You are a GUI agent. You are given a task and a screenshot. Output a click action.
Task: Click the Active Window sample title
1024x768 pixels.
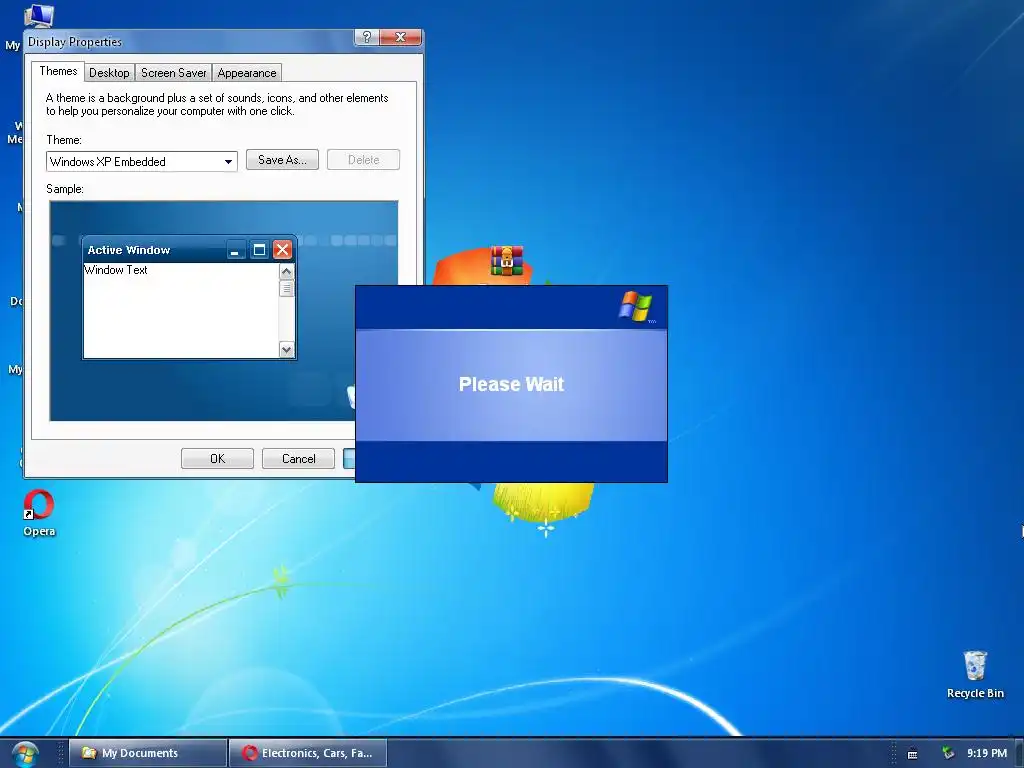pyautogui.click(x=129, y=250)
